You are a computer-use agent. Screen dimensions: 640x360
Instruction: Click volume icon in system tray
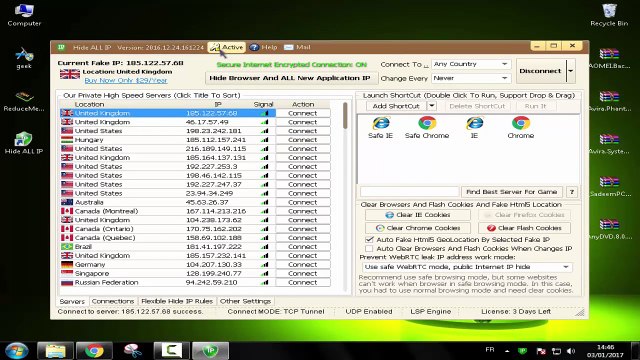pyautogui.click(x=571, y=351)
